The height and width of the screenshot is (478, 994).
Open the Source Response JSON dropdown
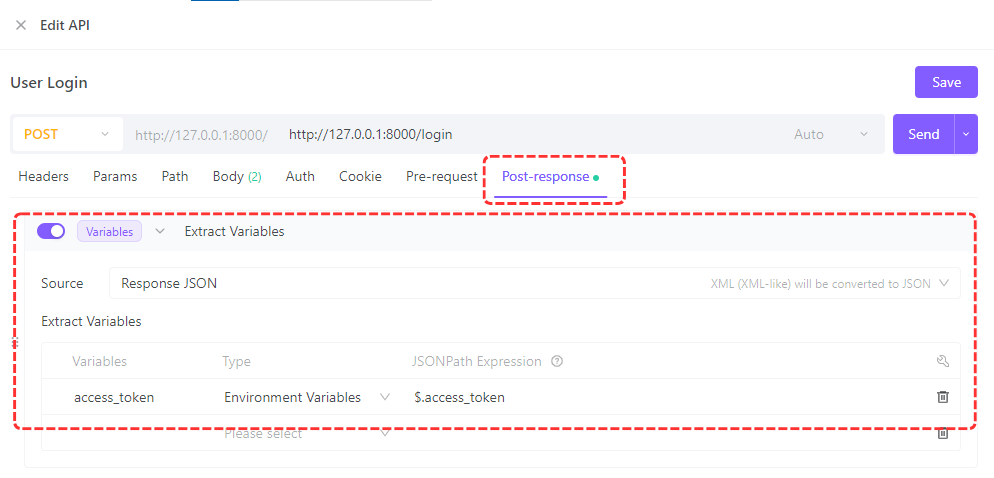coord(534,283)
